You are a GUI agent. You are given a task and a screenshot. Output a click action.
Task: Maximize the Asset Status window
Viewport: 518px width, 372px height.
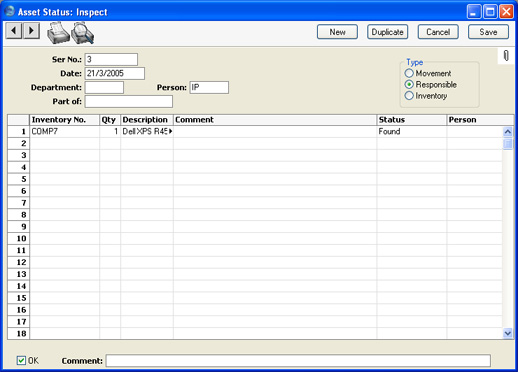click(x=490, y=12)
